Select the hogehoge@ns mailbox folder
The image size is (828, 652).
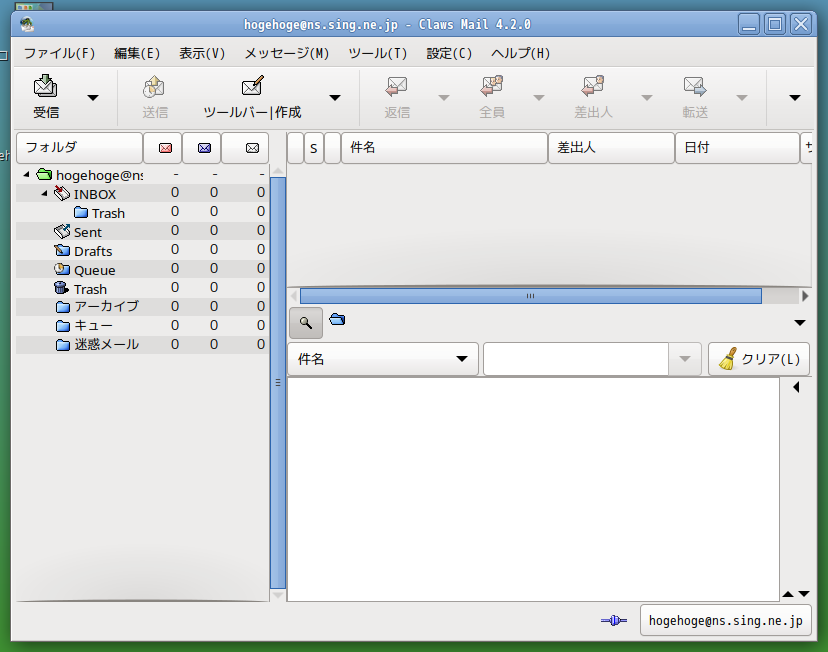click(x=99, y=175)
